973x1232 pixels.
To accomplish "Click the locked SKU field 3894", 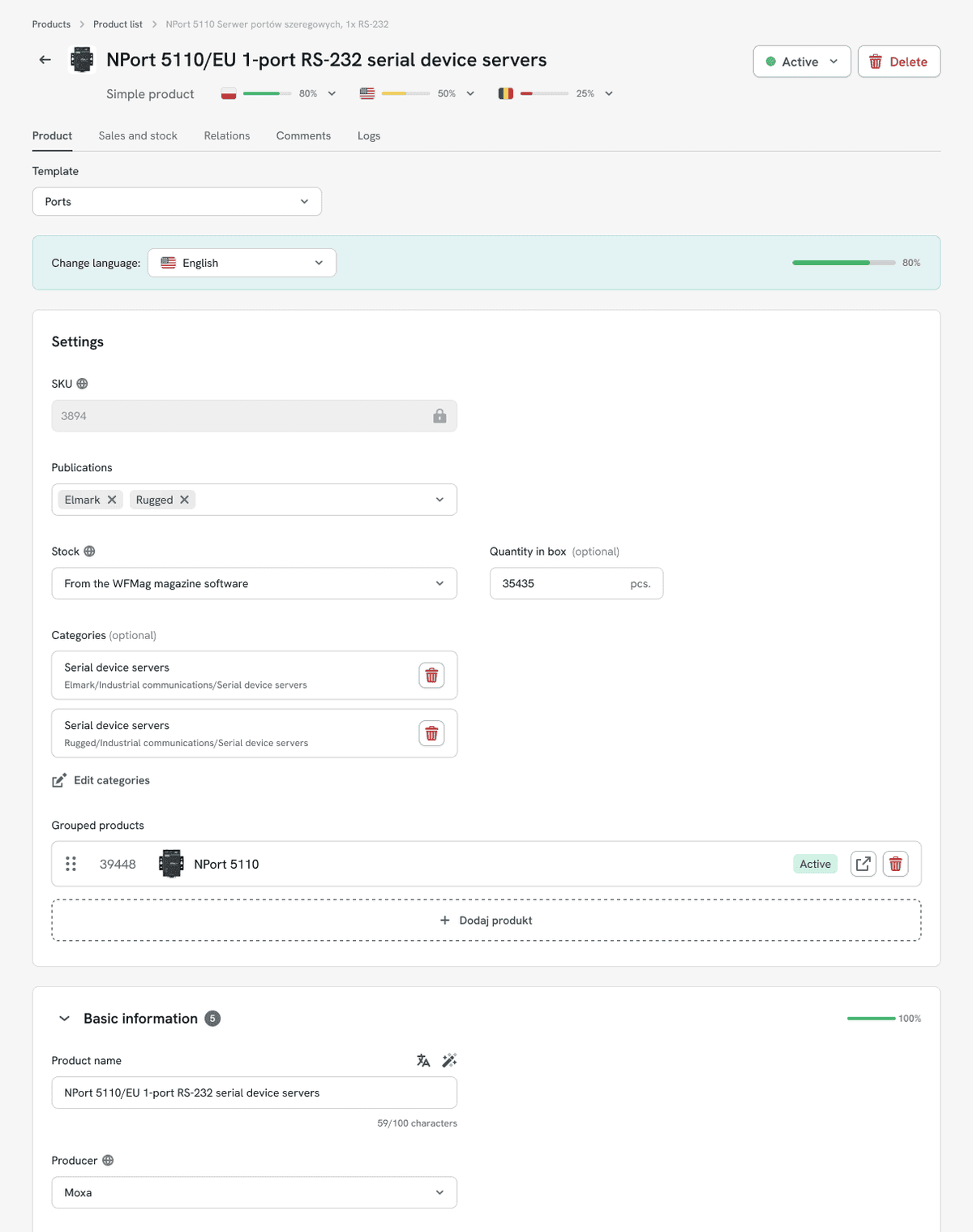I will click(x=254, y=416).
